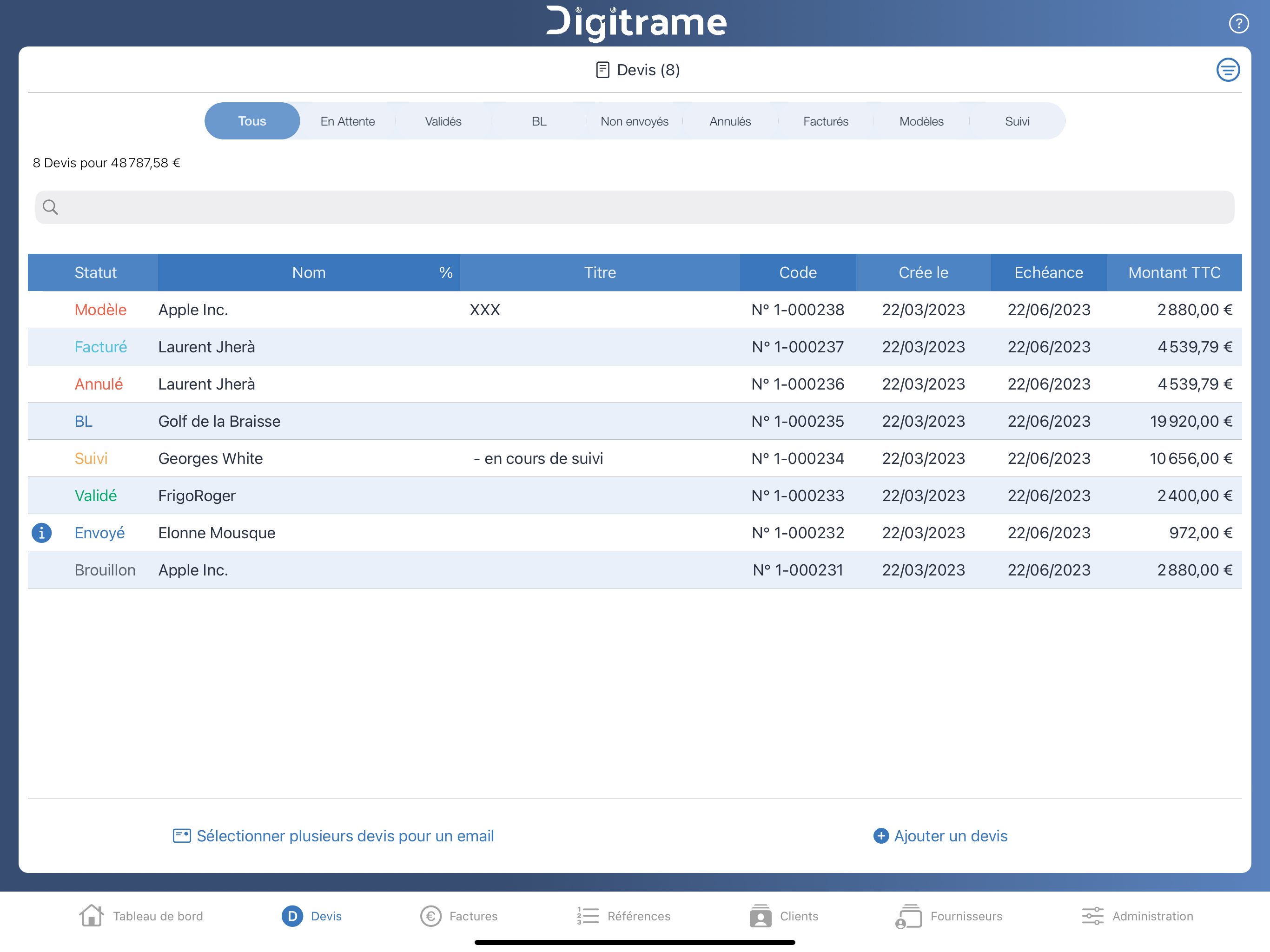Open the Annulé status row
Image resolution: width=1270 pixels, height=952 pixels.
pos(635,384)
